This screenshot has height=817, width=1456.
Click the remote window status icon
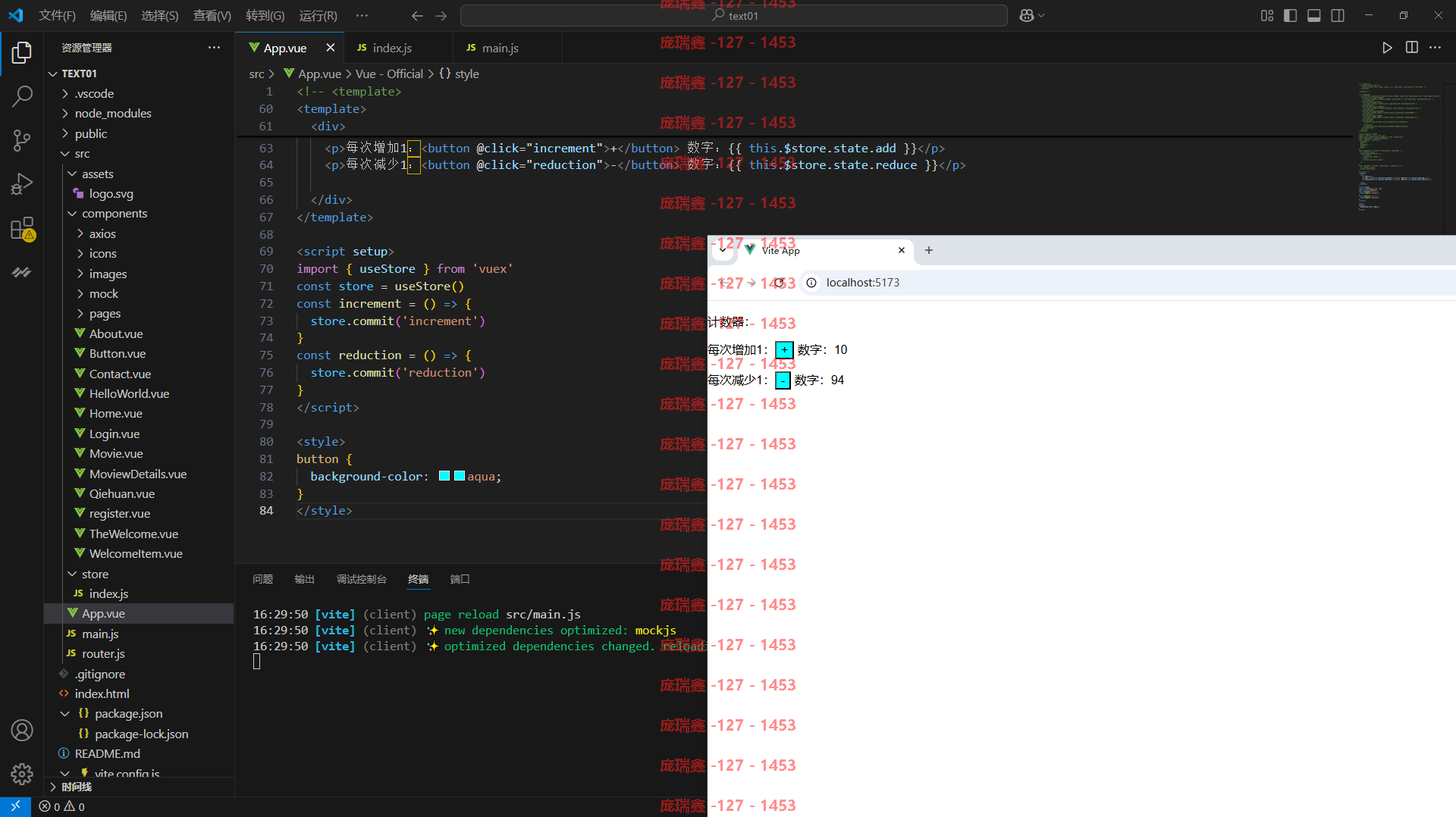pyautogui.click(x=15, y=806)
